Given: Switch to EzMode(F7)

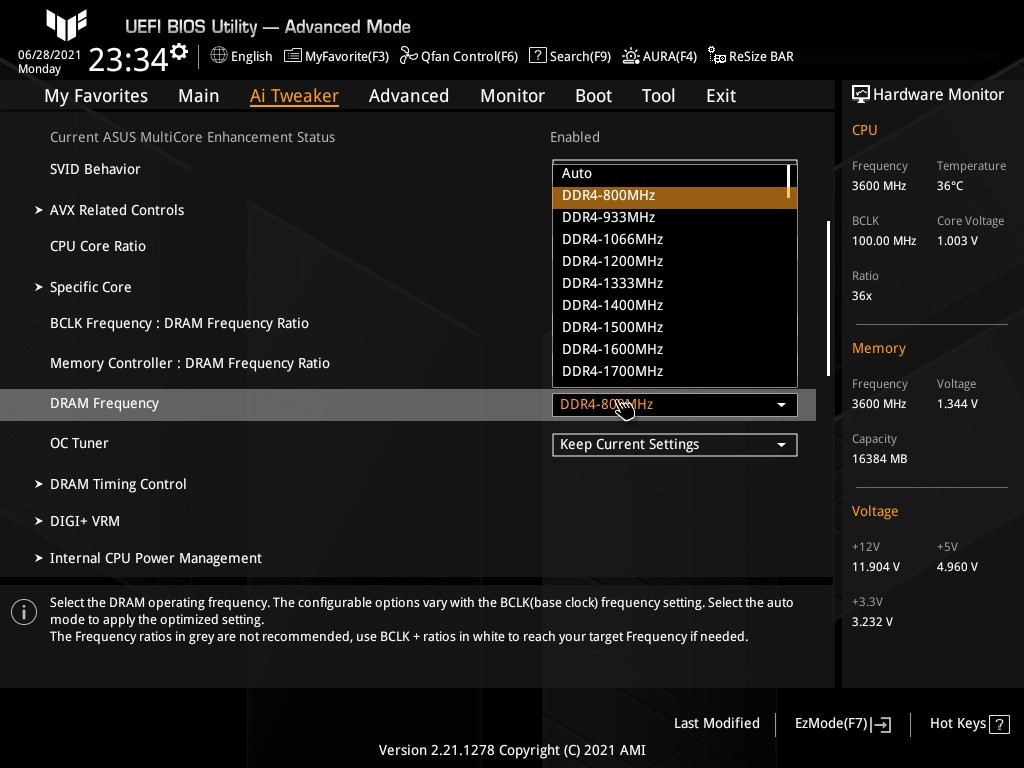Looking at the screenshot, I should pos(842,724).
